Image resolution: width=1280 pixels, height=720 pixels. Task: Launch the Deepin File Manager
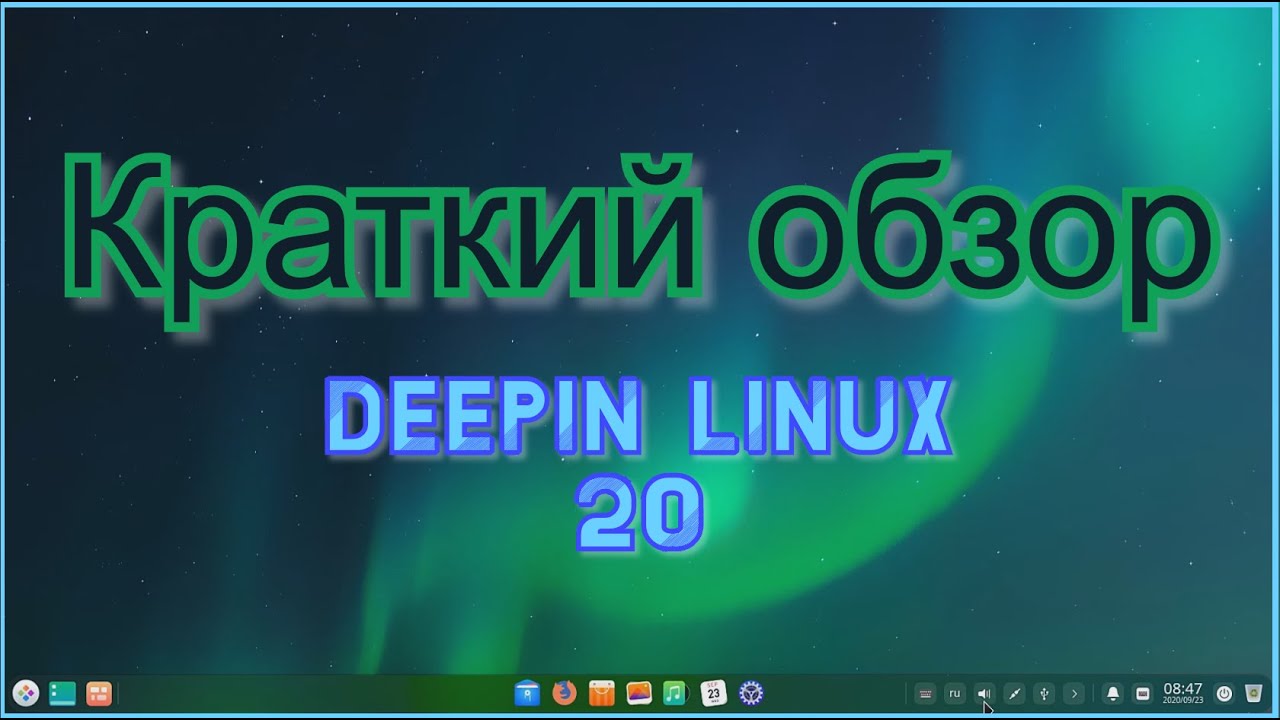point(528,692)
